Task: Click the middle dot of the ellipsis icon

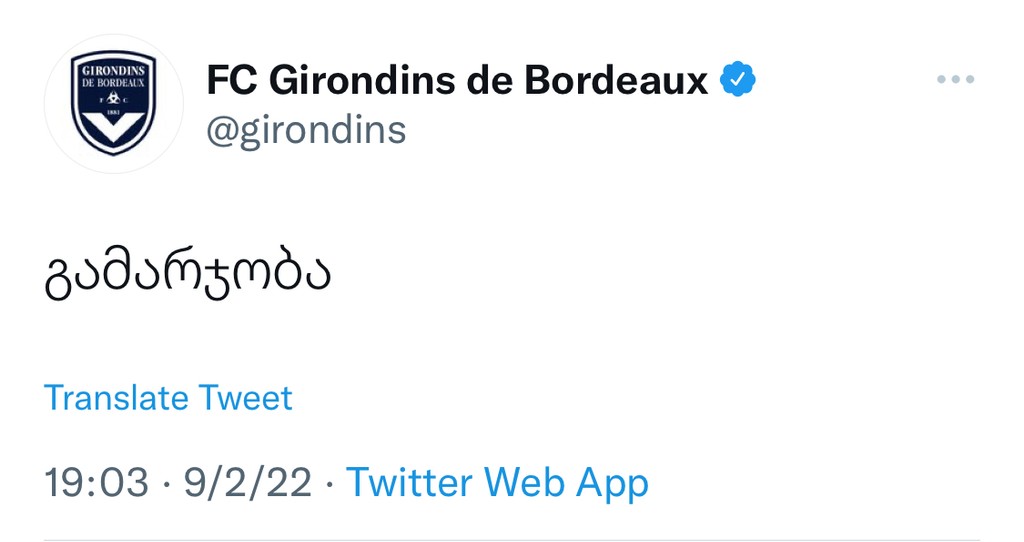Action: coord(955,80)
